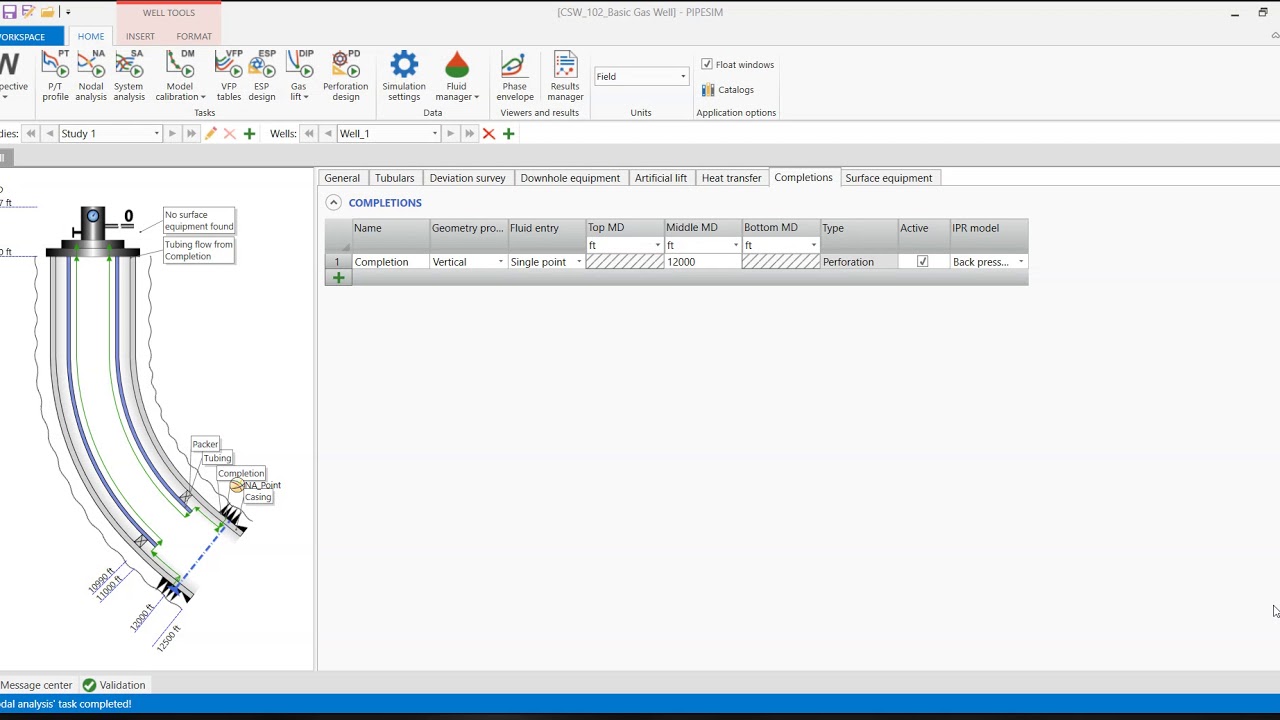Launch Nodal analysis task
1280x720 pixels.
(x=90, y=76)
